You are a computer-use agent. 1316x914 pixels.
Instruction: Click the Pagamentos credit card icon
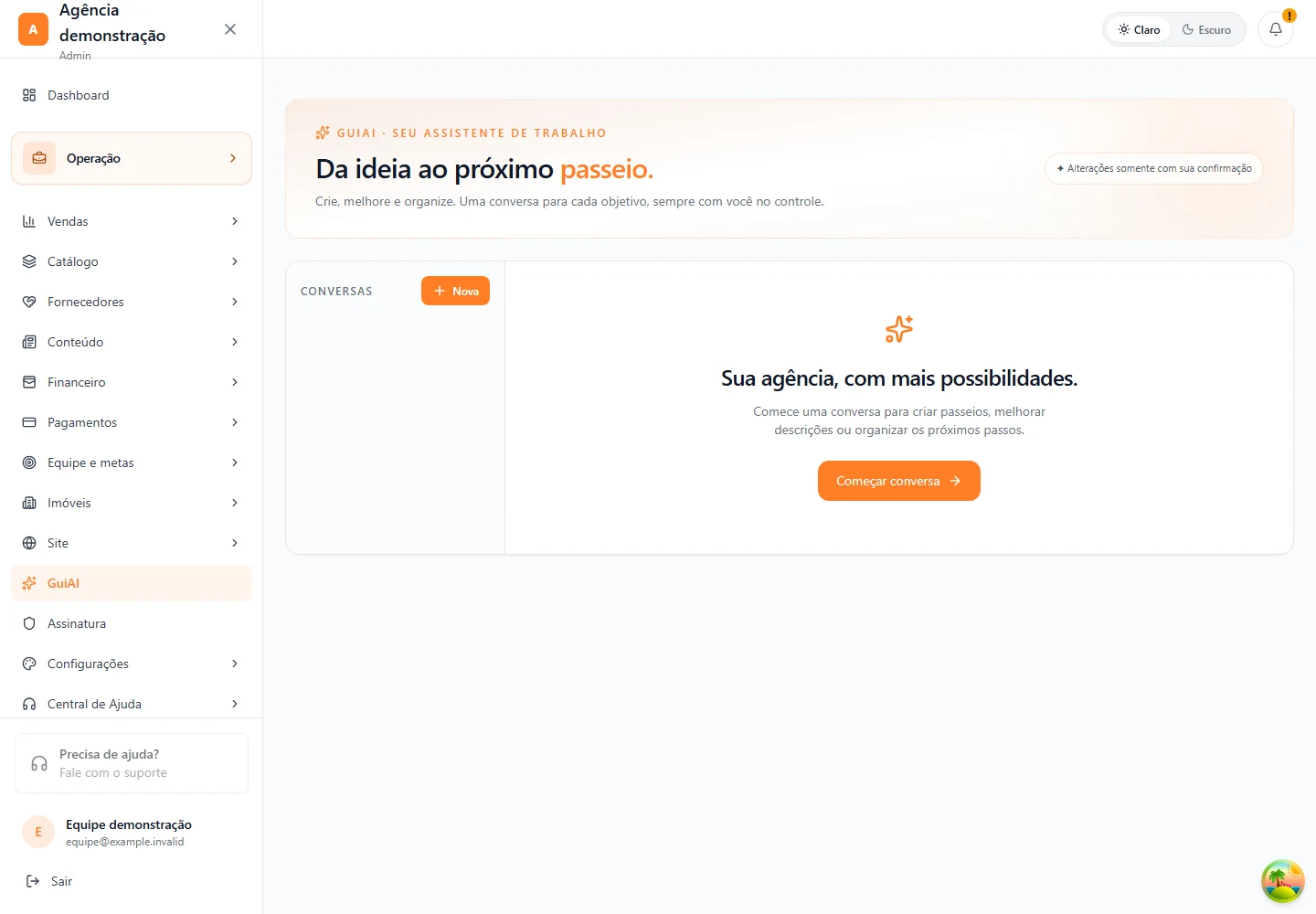[x=29, y=422]
